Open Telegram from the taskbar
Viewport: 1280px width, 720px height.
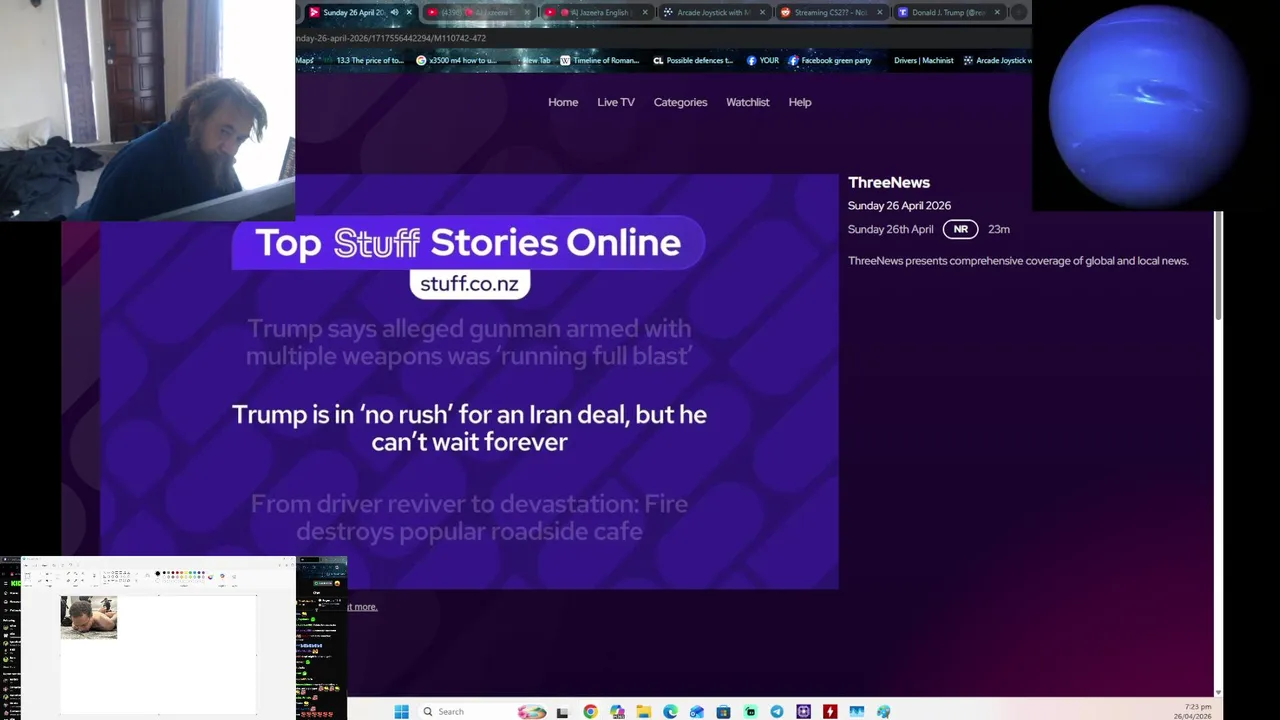777,712
